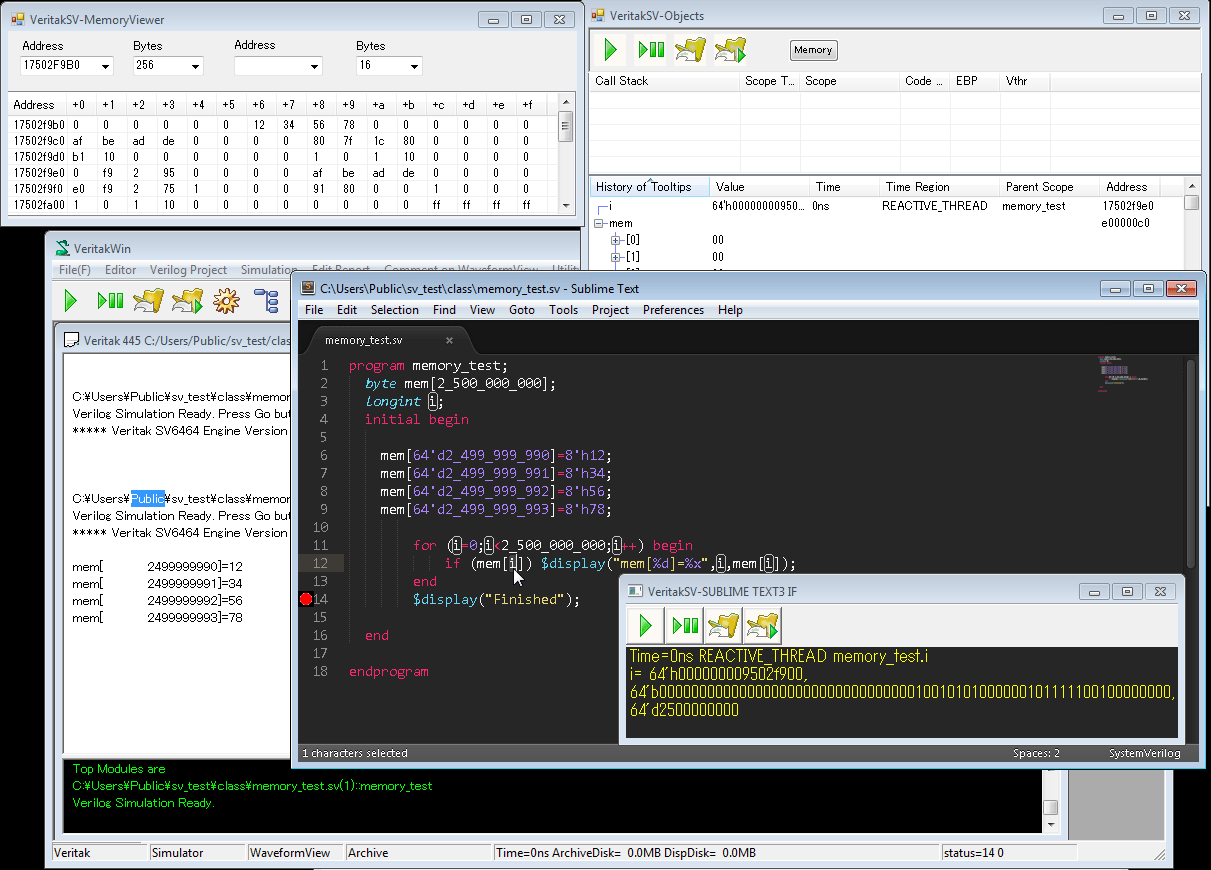Toggle the red breakpoint on line 14
The width and height of the screenshot is (1211, 870).
tap(306, 600)
